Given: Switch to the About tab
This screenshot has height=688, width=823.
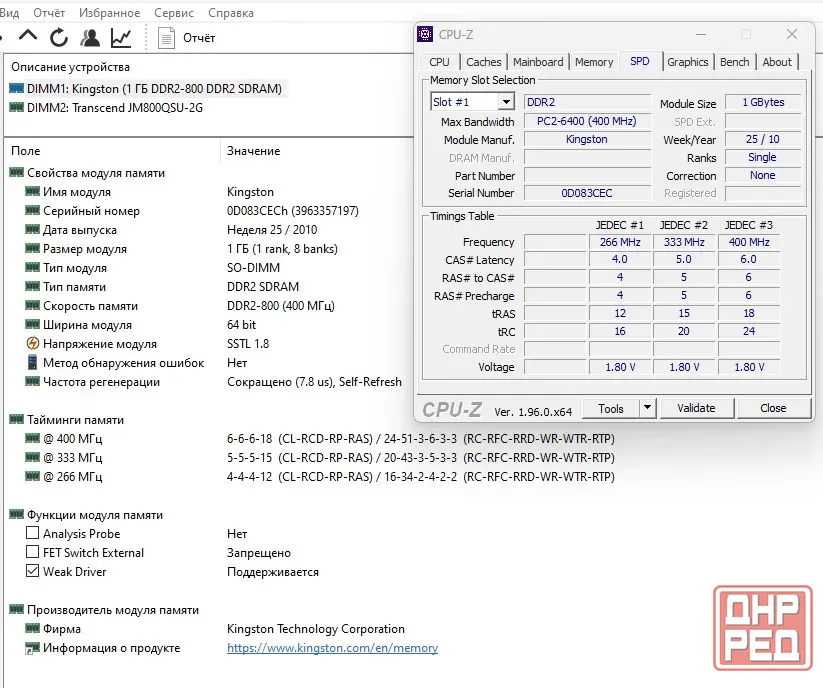Looking at the screenshot, I should (777, 62).
